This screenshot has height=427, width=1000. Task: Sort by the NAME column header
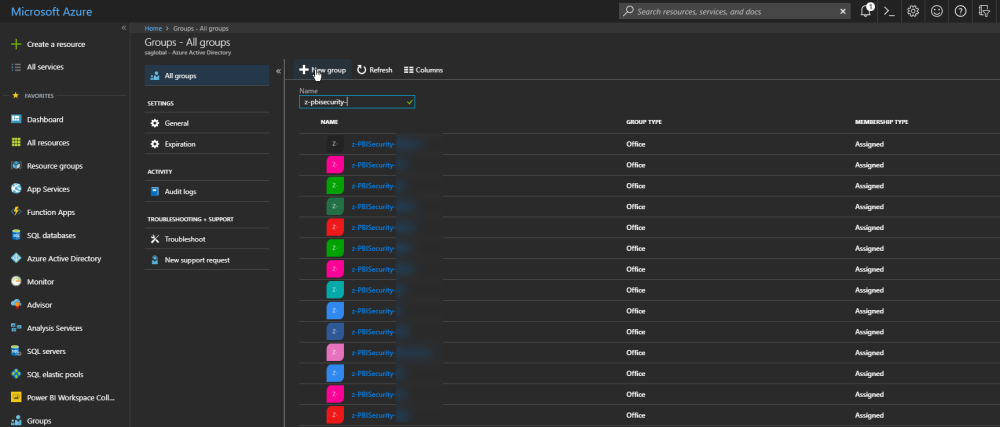(x=329, y=122)
